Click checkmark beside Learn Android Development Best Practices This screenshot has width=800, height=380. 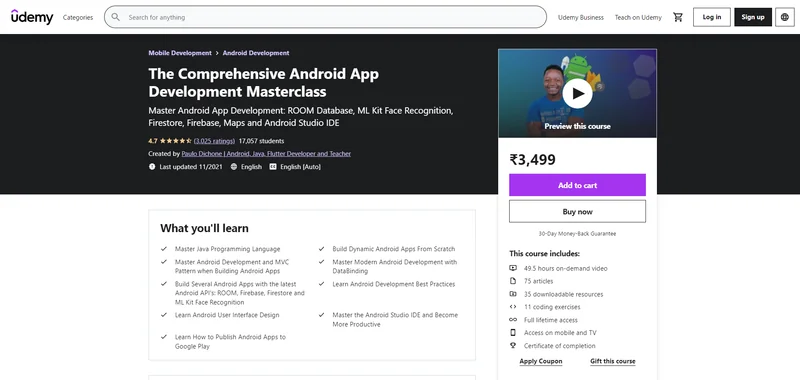pos(321,284)
